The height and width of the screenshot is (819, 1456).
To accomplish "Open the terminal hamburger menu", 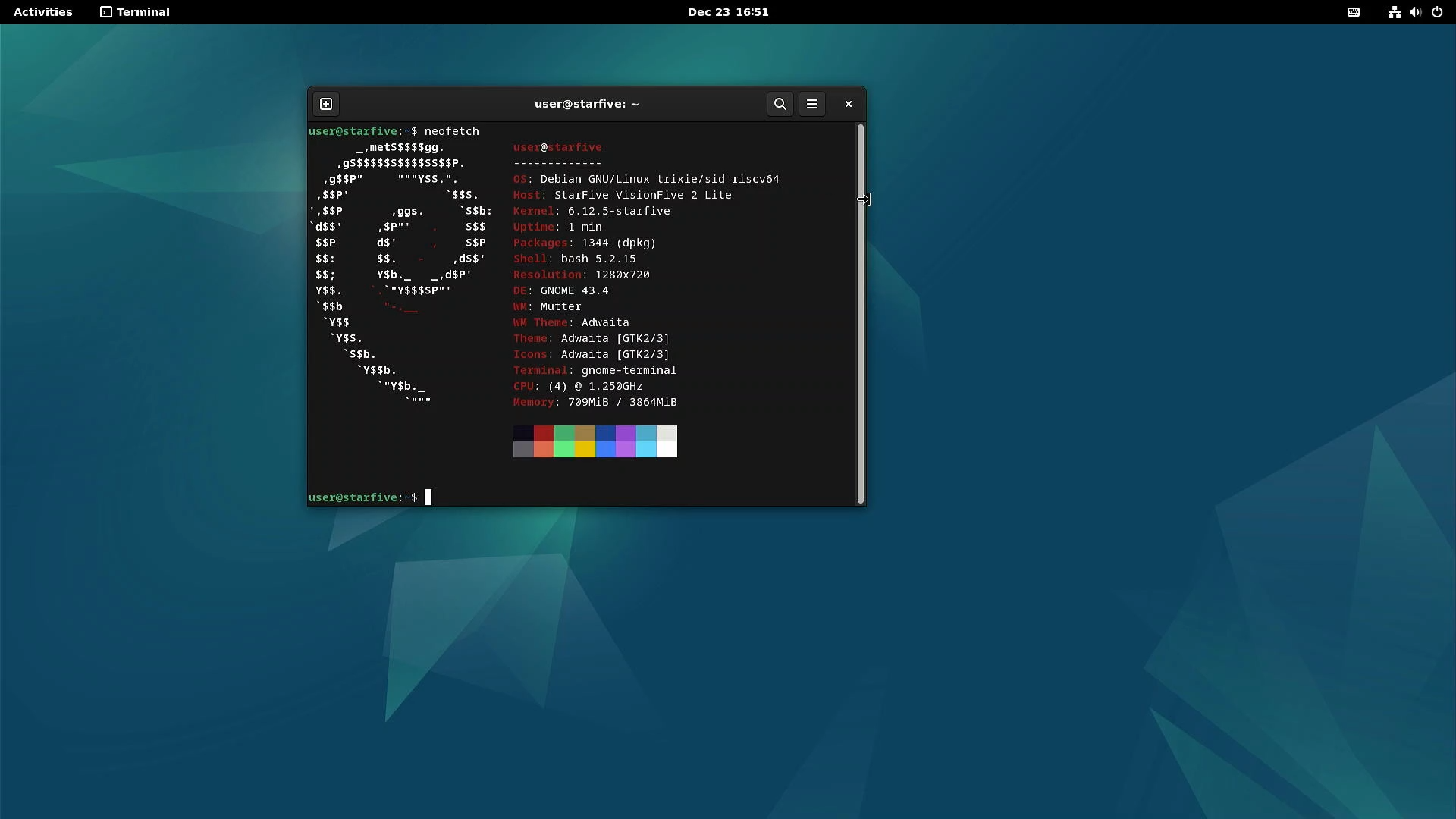I will pyautogui.click(x=811, y=104).
